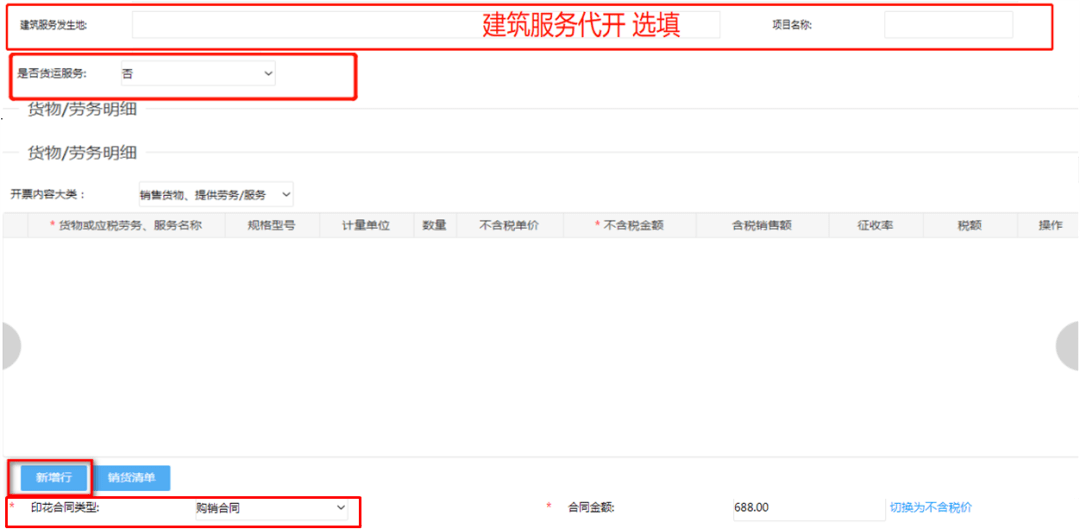Click the 销货清单 button

click(132, 478)
